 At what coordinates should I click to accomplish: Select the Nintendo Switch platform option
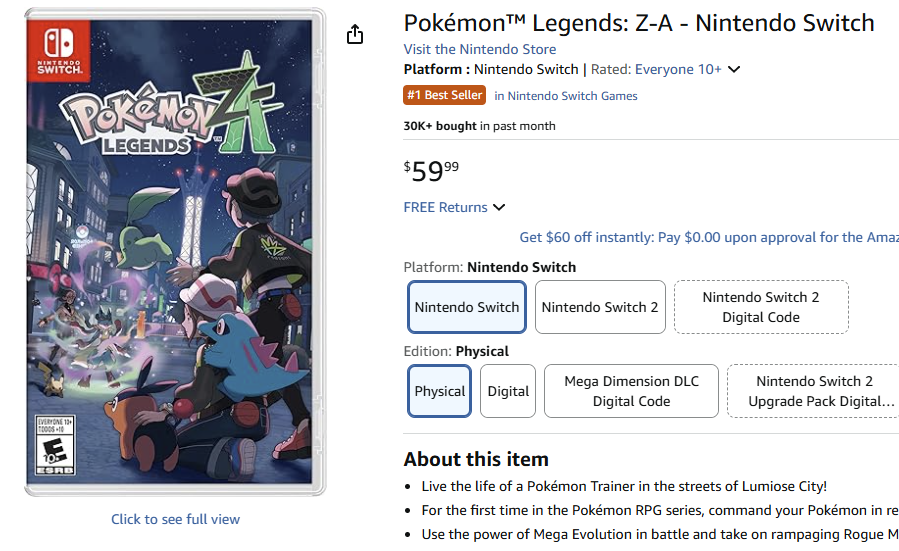tap(467, 307)
